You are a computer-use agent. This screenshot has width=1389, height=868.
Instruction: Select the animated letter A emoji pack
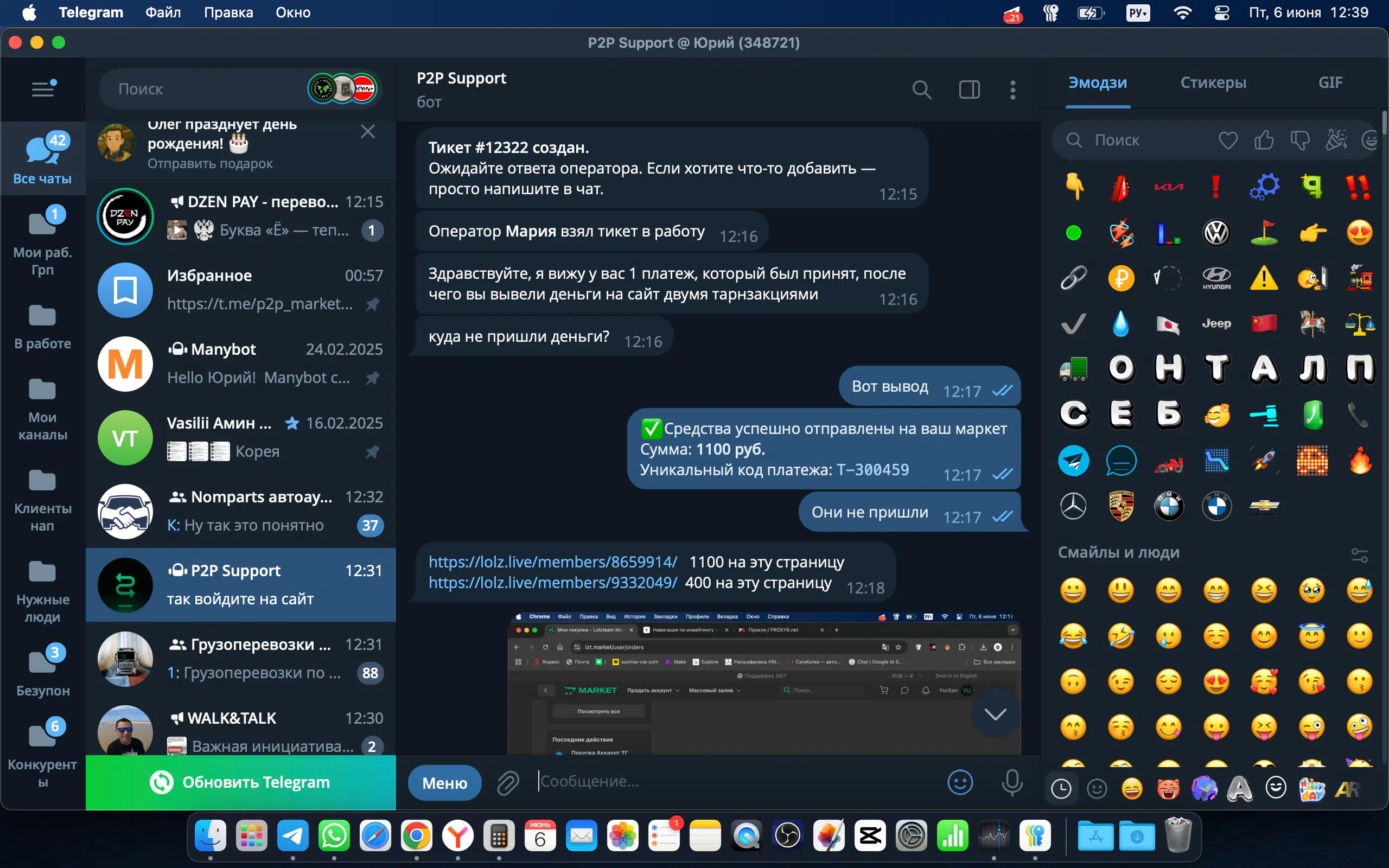[1240, 789]
